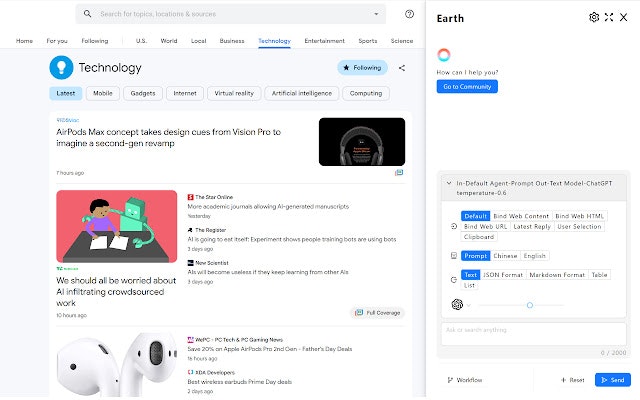Select Bind Web Content input option
Image resolution: width=640 pixels, height=400 pixels.
coord(521,216)
